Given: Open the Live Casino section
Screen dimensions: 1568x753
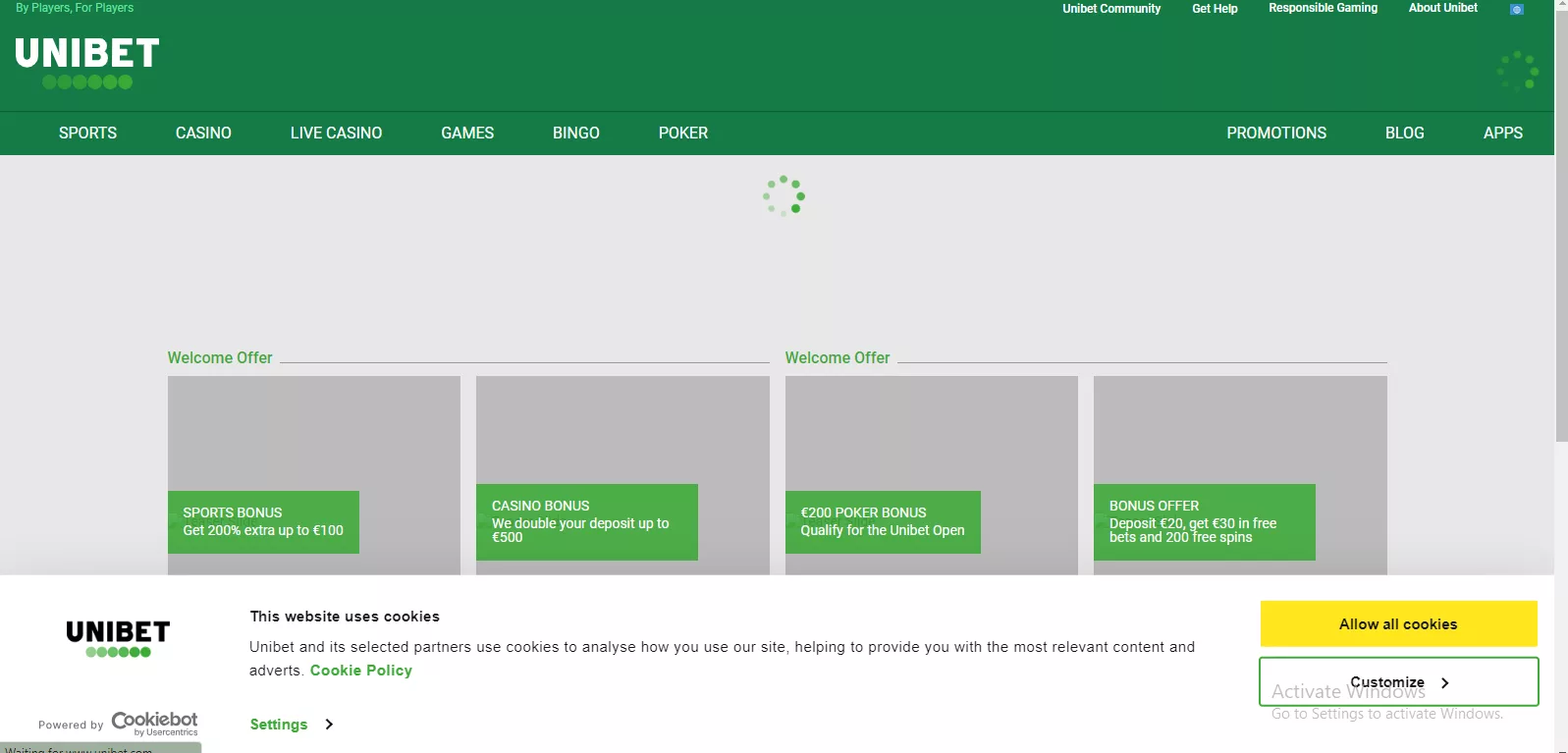Looking at the screenshot, I should (x=336, y=133).
